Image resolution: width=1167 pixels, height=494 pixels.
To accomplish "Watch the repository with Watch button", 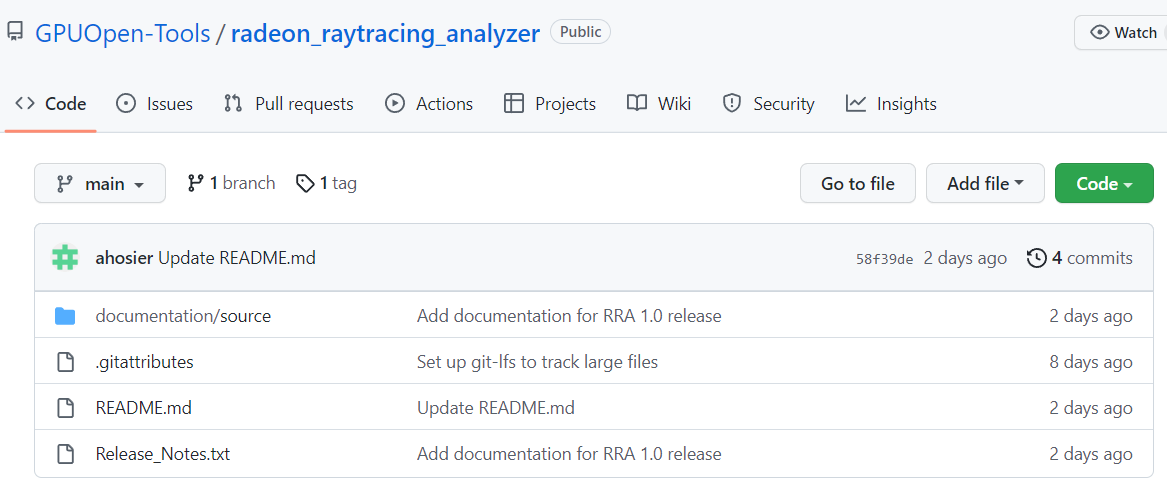I will pos(1121,33).
